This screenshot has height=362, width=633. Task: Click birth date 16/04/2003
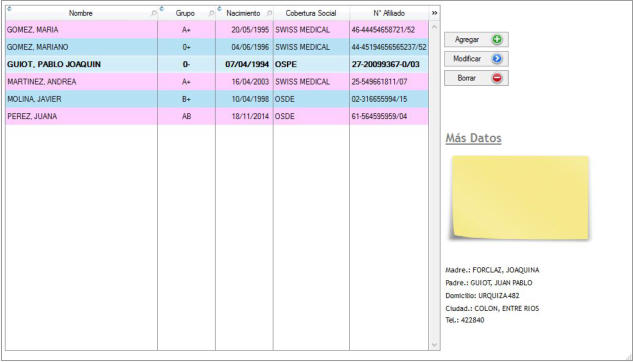coord(250,82)
